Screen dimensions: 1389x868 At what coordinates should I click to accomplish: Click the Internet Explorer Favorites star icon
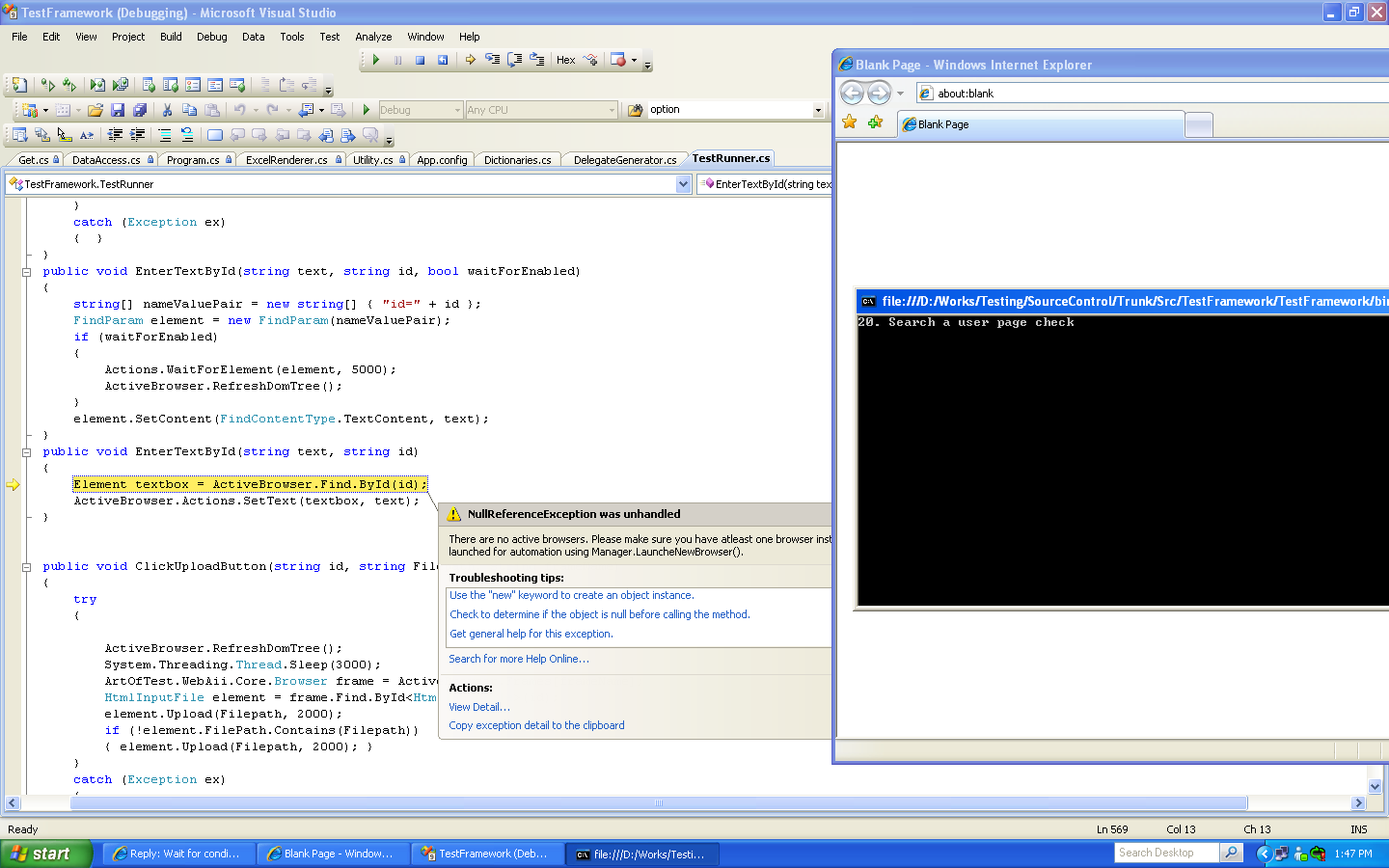(850, 122)
